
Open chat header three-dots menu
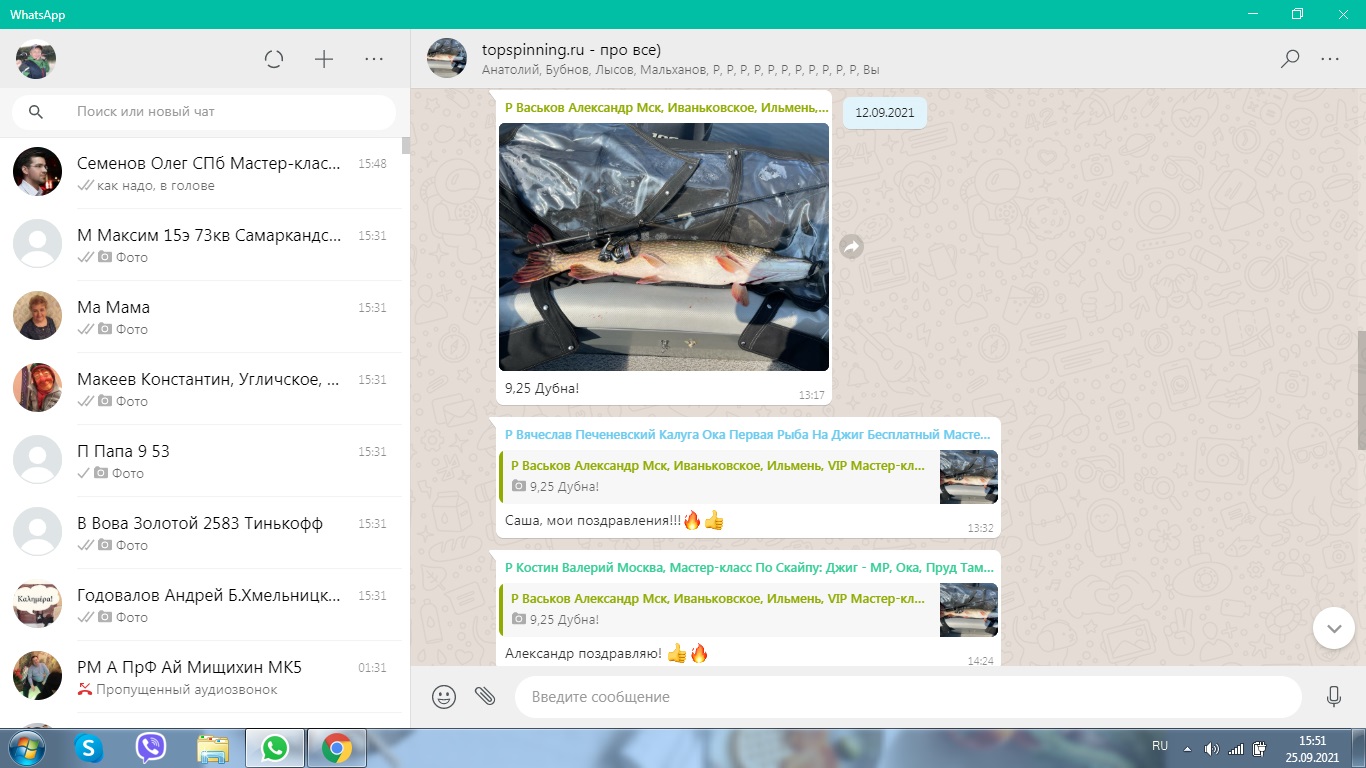(x=1330, y=59)
